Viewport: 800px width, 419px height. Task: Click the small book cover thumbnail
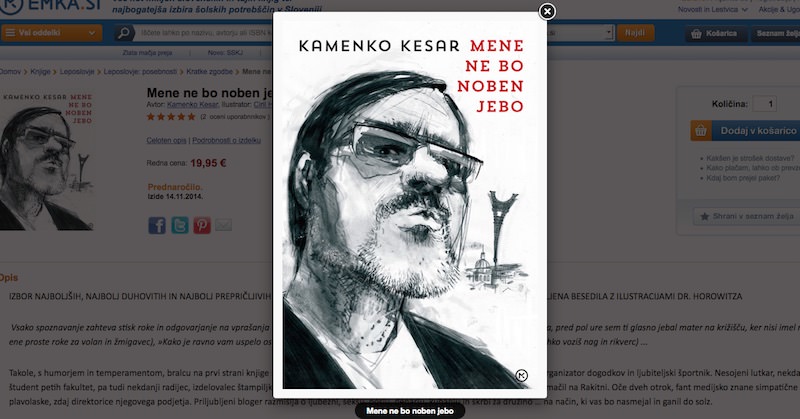pyautogui.click(x=46, y=161)
